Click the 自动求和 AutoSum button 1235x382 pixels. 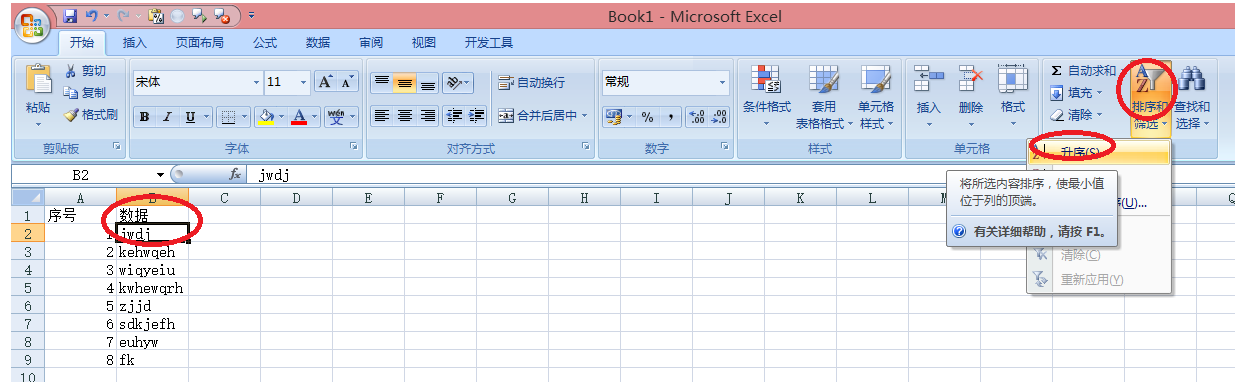[x=1083, y=71]
